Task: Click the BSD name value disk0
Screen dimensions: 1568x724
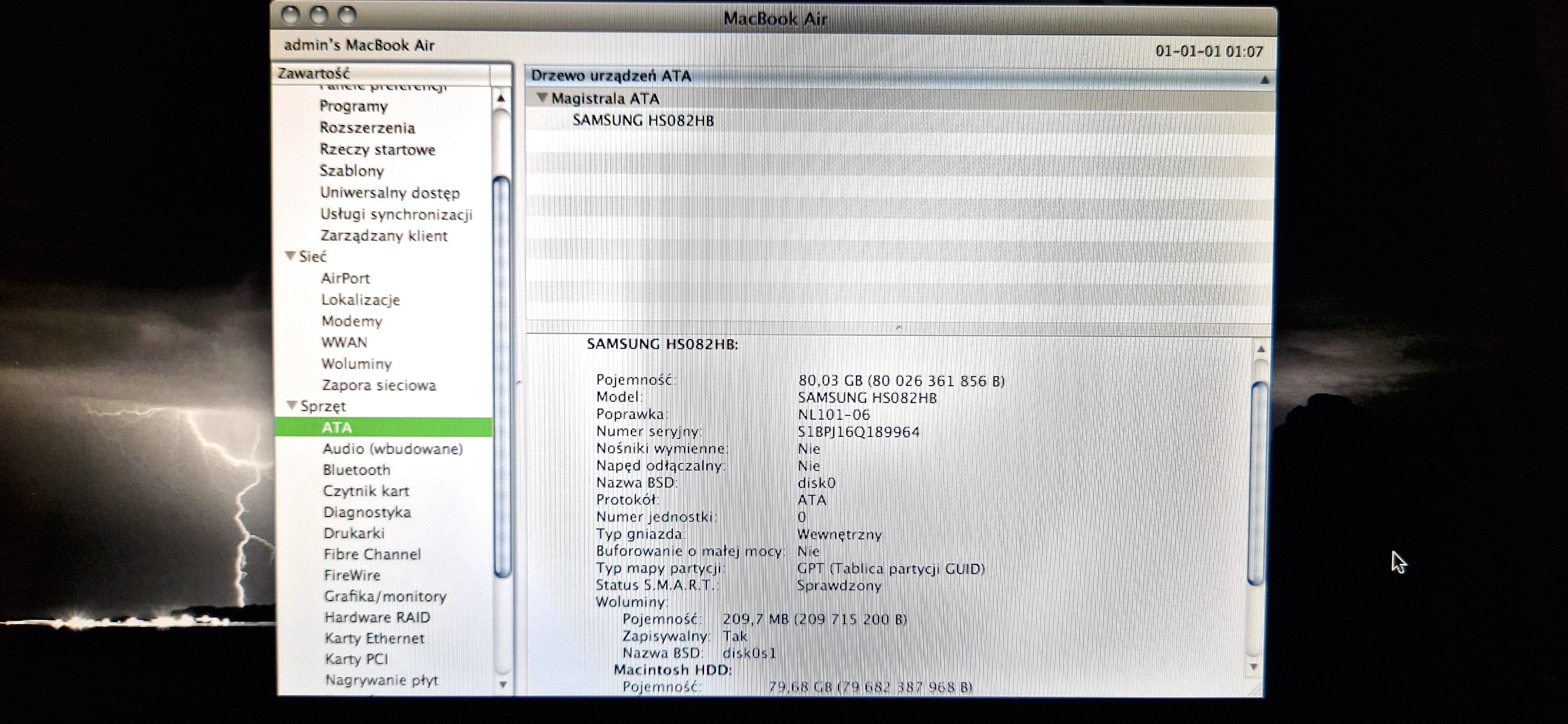Action: click(816, 483)
